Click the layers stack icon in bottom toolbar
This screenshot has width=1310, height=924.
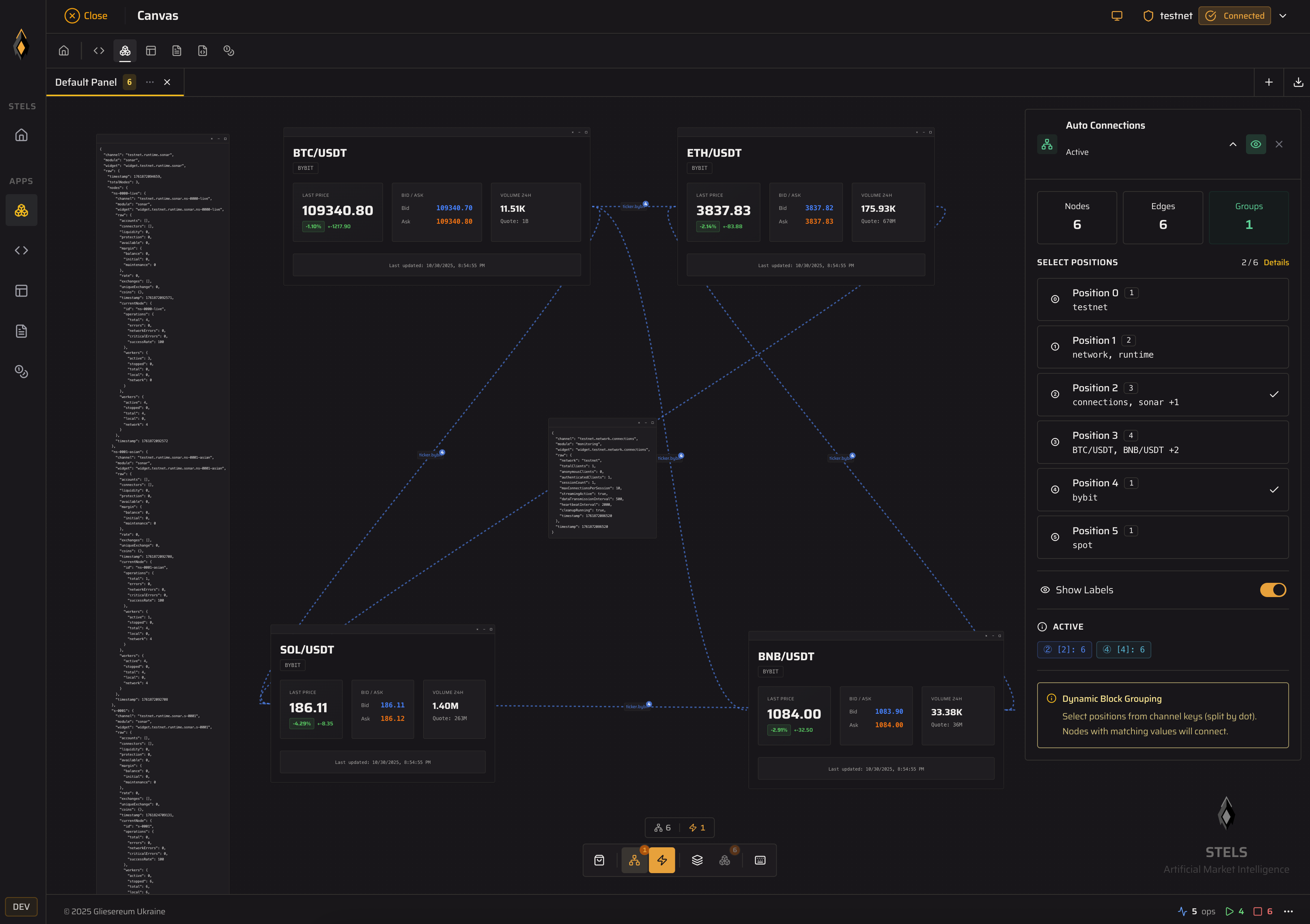[x=697, y=860]
